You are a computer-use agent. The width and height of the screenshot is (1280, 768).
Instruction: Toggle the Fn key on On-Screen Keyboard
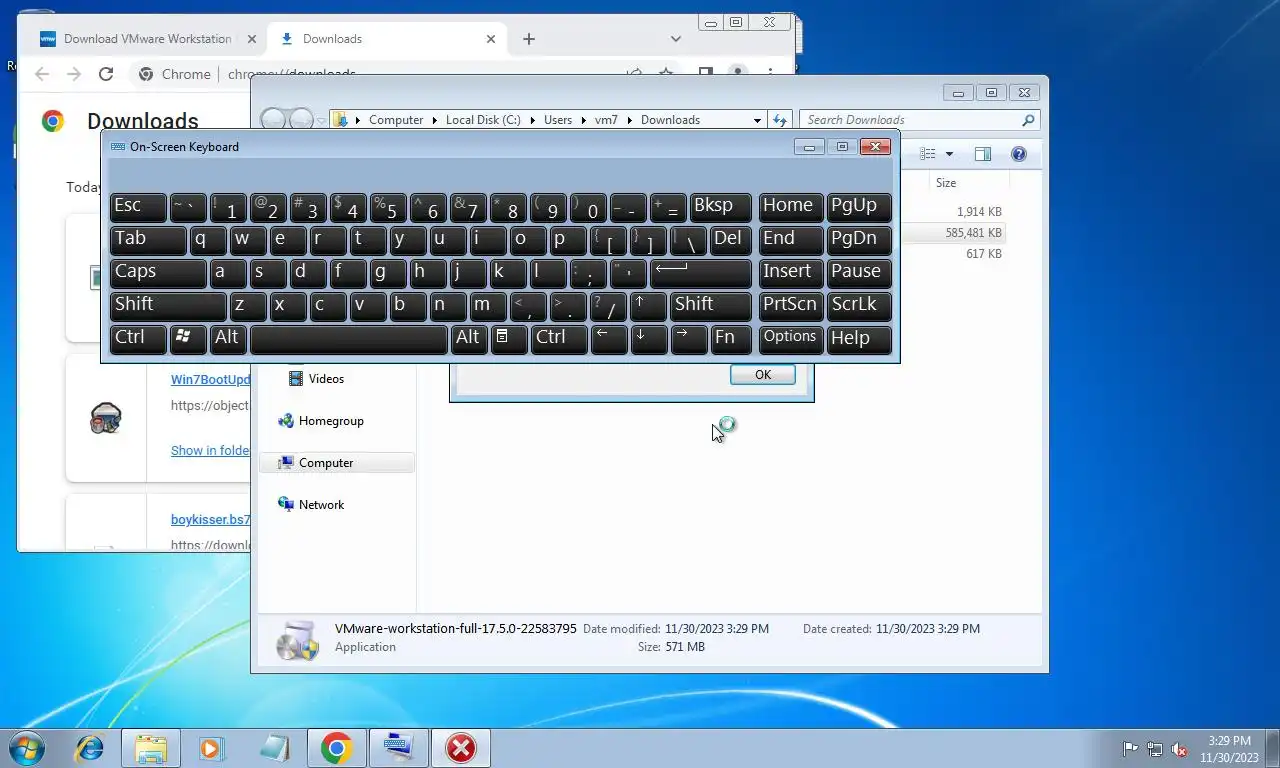pos(731,338)
